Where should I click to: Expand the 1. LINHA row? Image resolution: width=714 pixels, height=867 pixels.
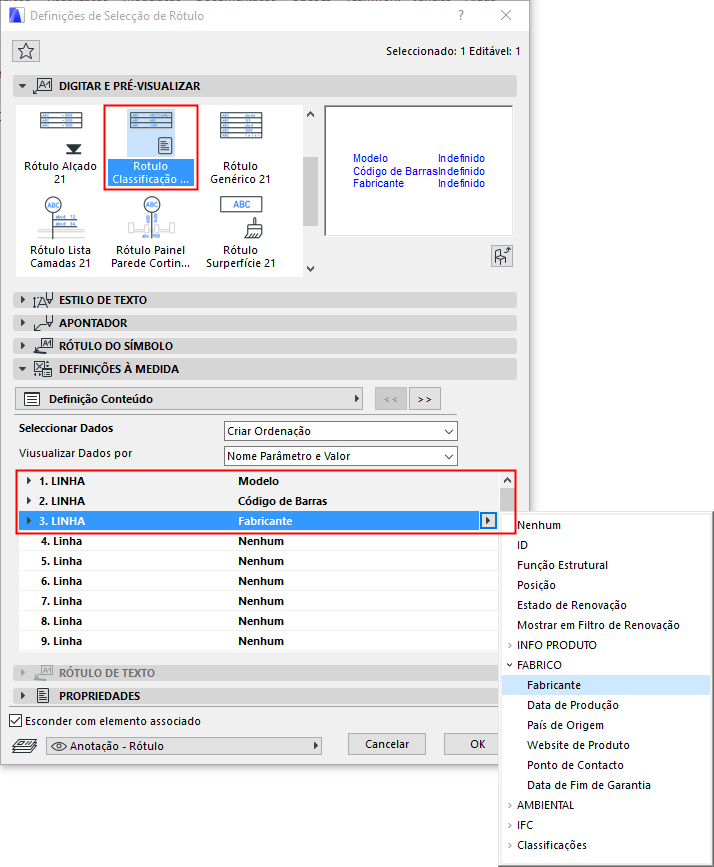pyautogui.click(x=29, y=481)
